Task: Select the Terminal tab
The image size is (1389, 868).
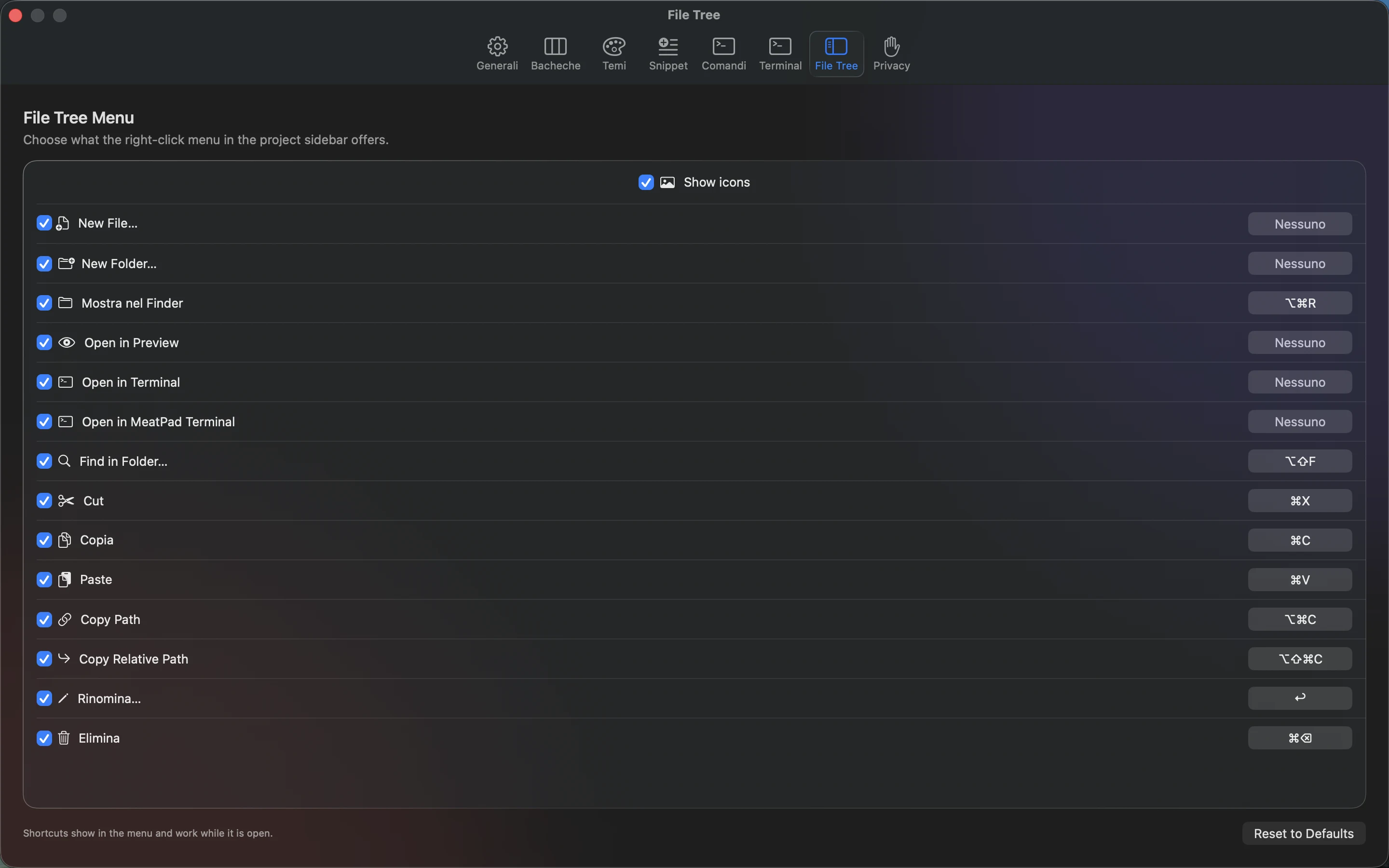Action: coord(780,54)
